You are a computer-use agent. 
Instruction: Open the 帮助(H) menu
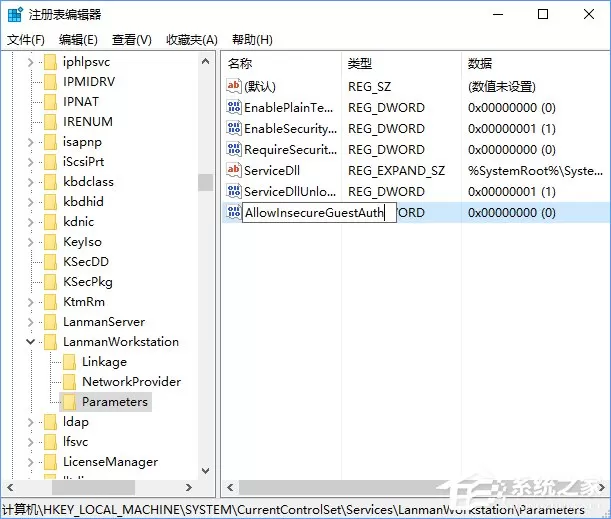click(252, 39)
